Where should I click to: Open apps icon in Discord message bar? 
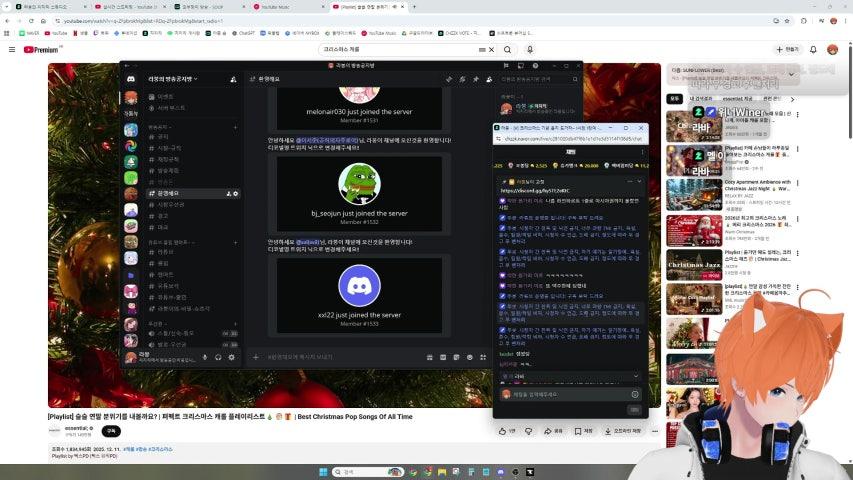(483, 357)
